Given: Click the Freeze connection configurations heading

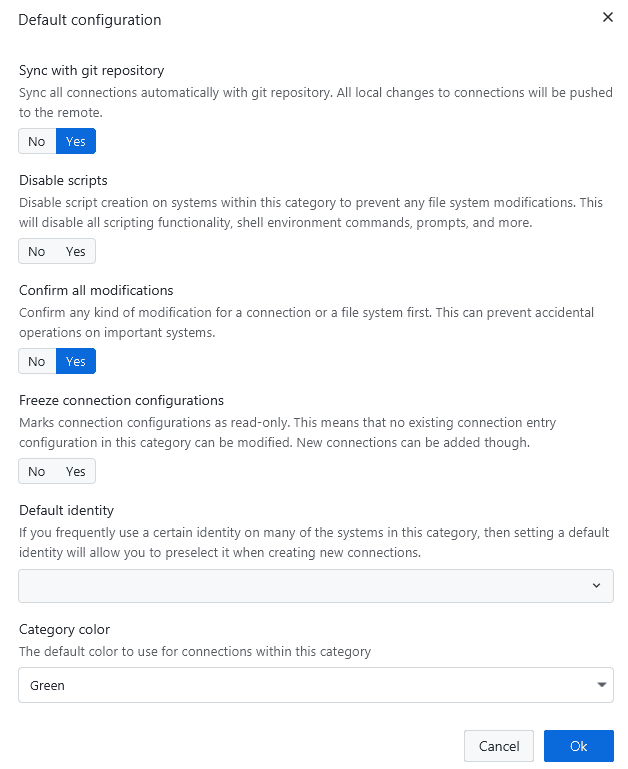Looking at the screenshot, I should pyautogui.click(x=121, y=401).
